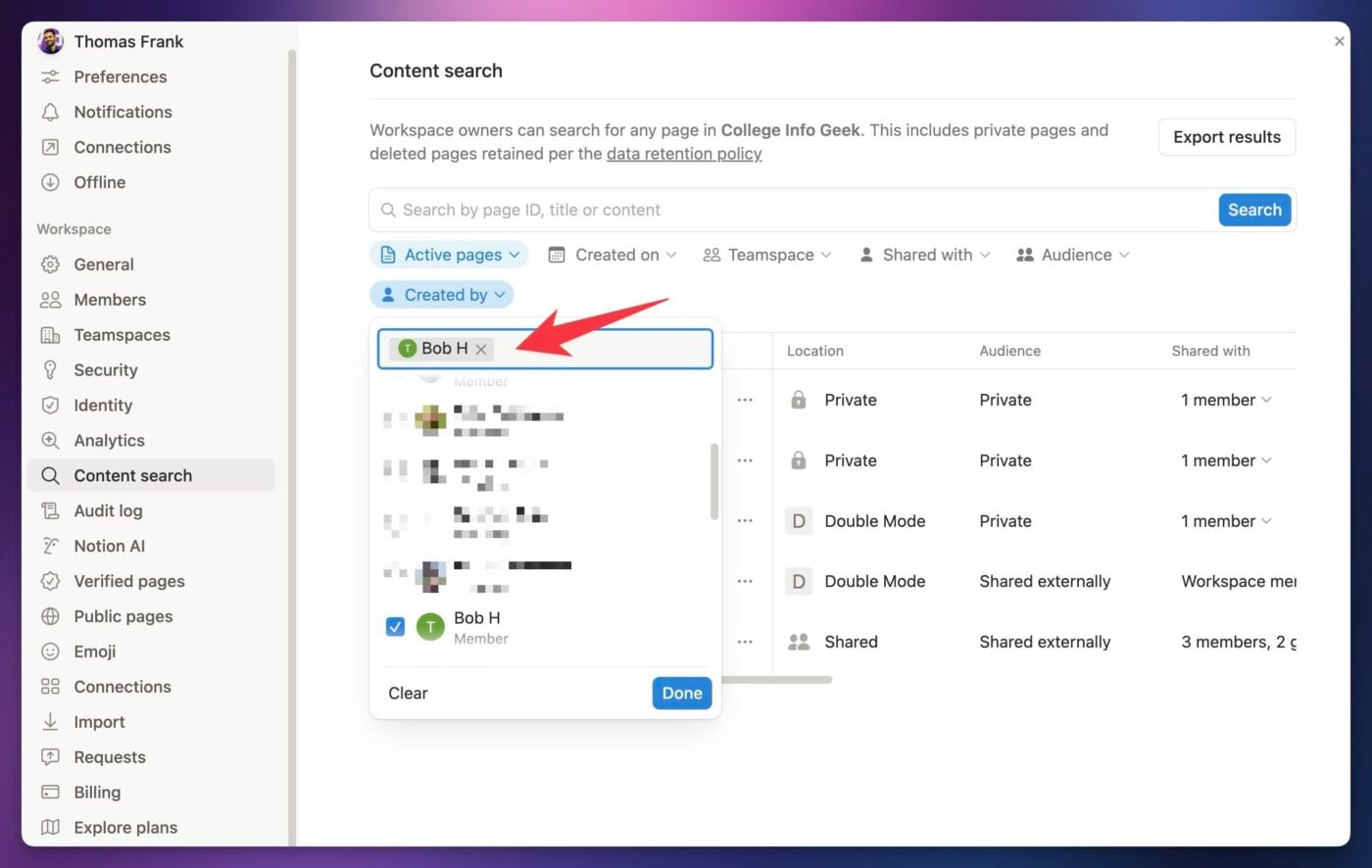Expand the Teamspace filter dropdown

tap(767, 254)
